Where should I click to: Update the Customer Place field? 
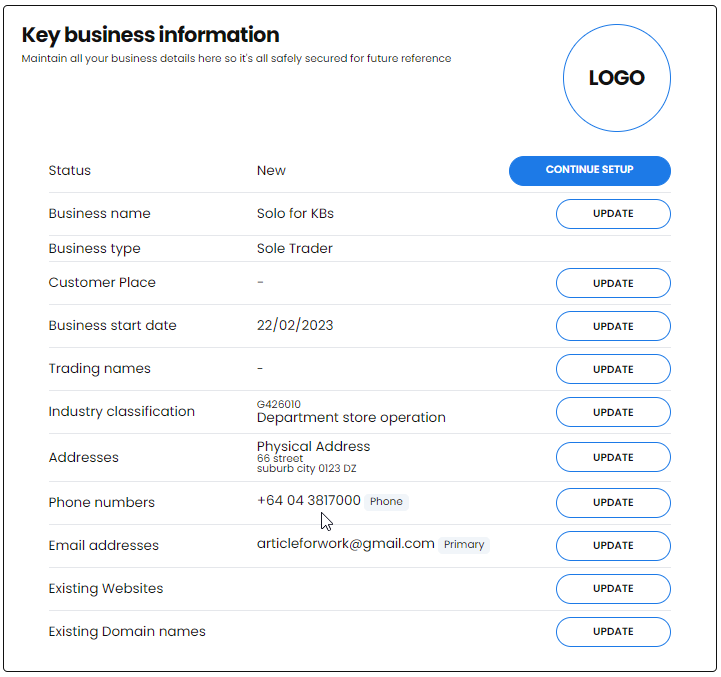click(x=613, y=283)
